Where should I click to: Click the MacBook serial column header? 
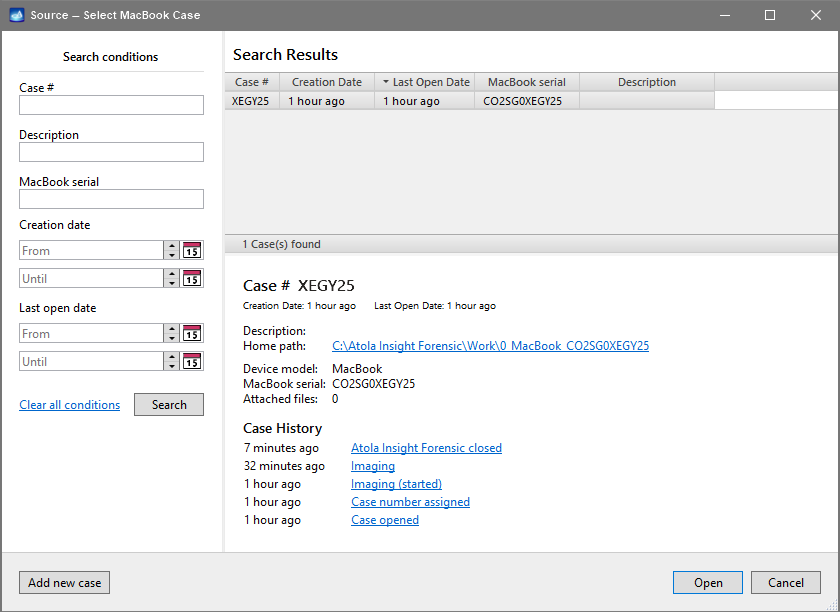pyautogui.click(x=527, y=82)
